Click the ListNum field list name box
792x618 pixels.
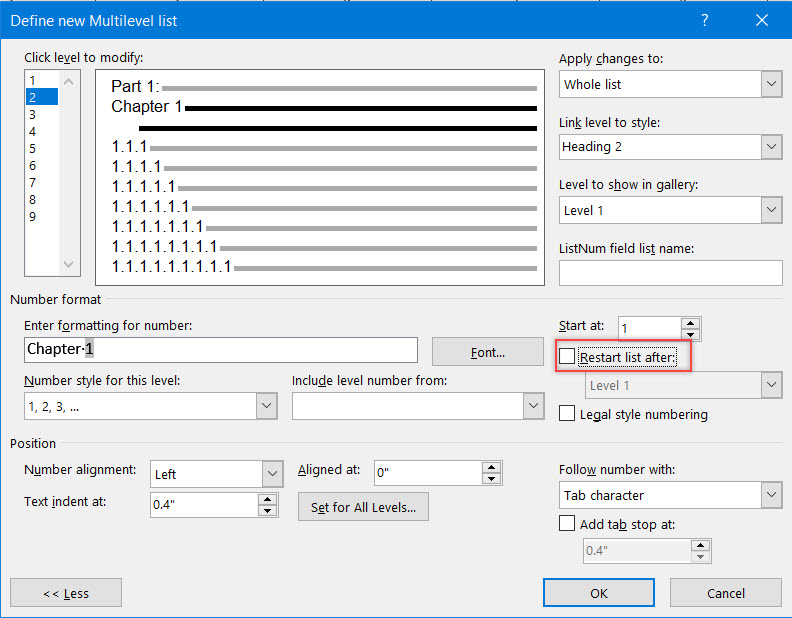pyautogui.click(x=670, y=273)
